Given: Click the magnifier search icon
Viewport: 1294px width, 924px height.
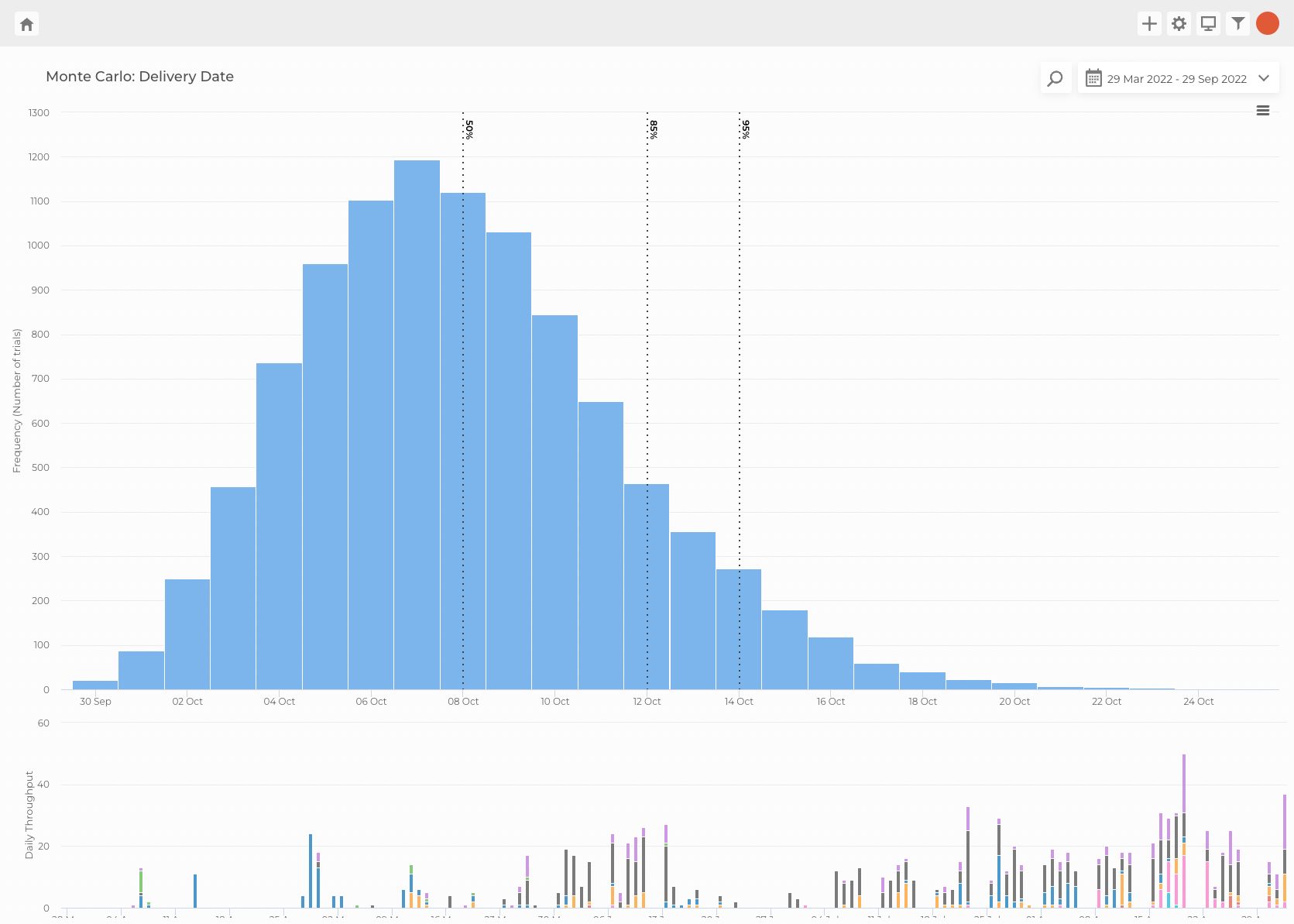Looking at the screenshot, I should [1055, 78].
